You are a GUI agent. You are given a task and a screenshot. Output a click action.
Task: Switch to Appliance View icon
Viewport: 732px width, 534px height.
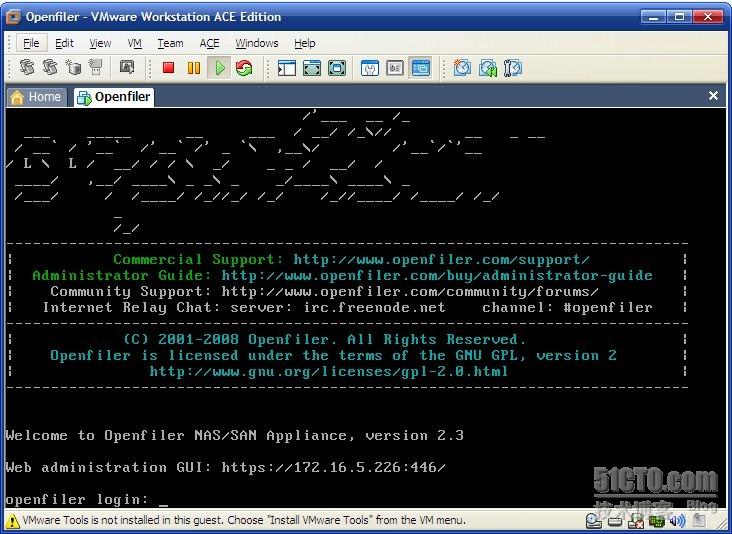click(395, 68)
